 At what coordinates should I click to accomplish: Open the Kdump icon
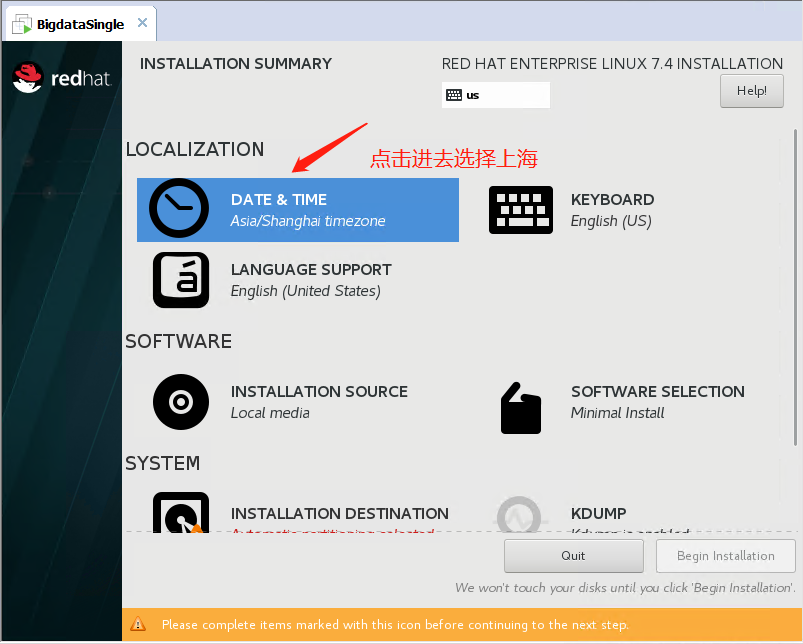click(519, 514)
